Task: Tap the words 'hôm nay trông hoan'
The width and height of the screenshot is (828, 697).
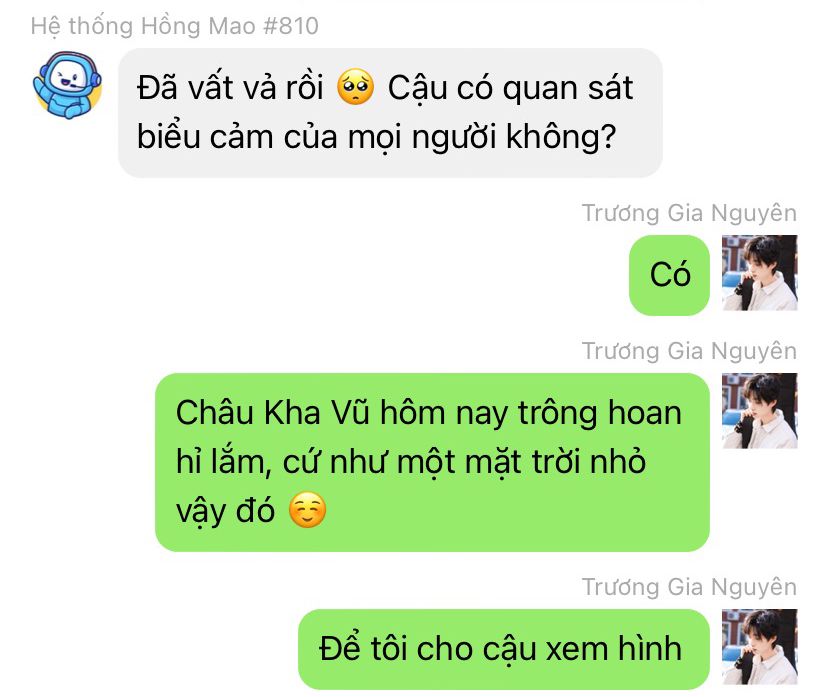Action: [531, 412]
